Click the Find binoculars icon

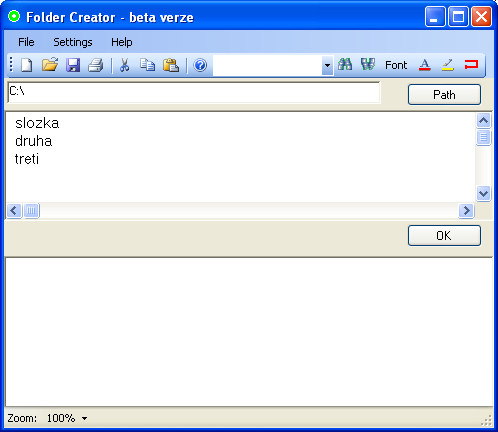[x=345, y=64]
